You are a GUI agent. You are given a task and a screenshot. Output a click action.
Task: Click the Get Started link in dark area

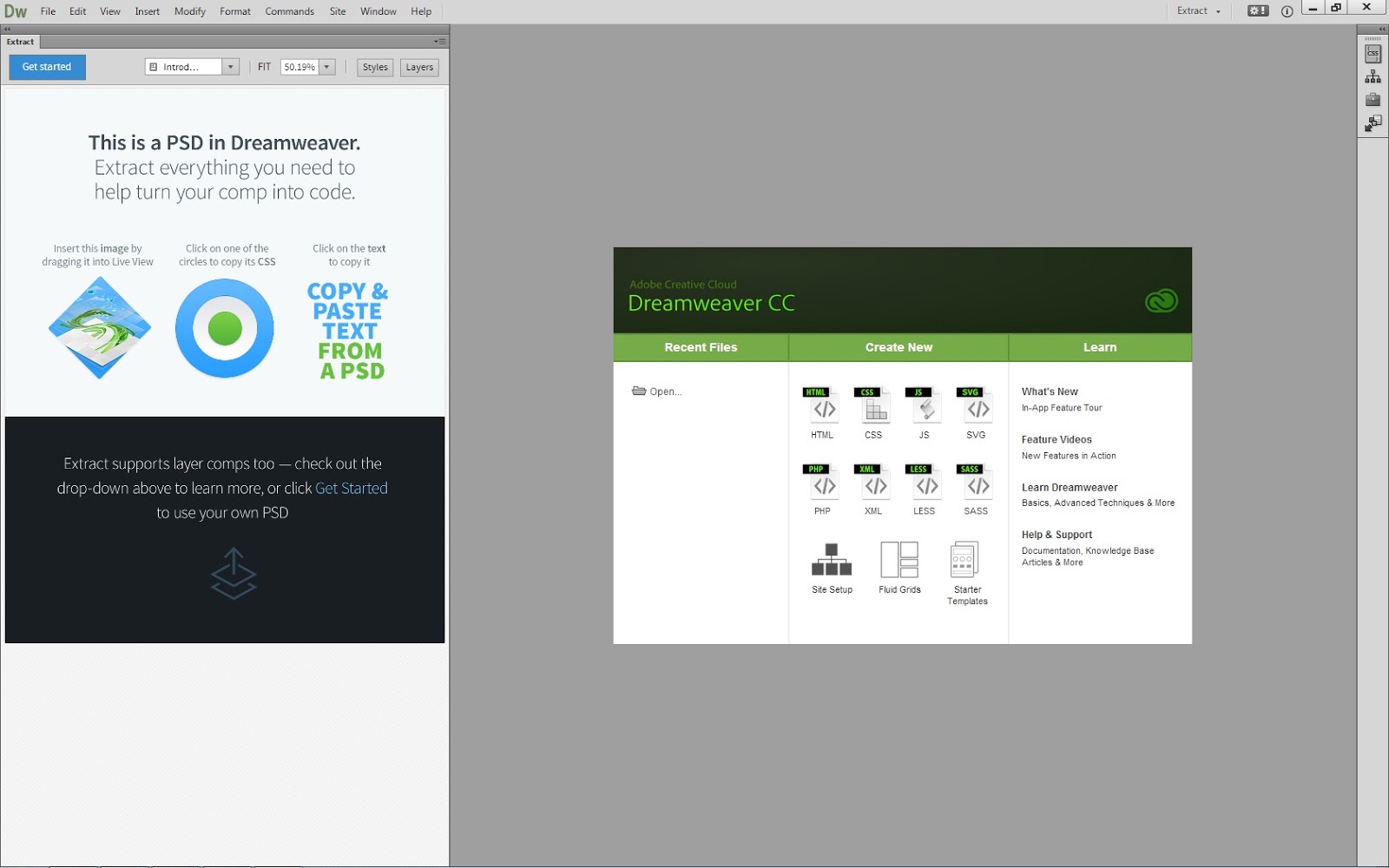point(352,488)
